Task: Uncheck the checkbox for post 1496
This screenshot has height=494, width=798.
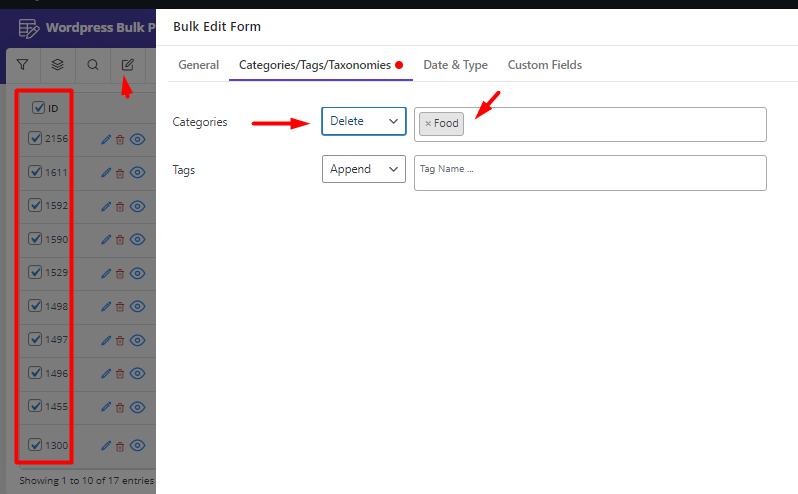Action: (x=35, y=372)
